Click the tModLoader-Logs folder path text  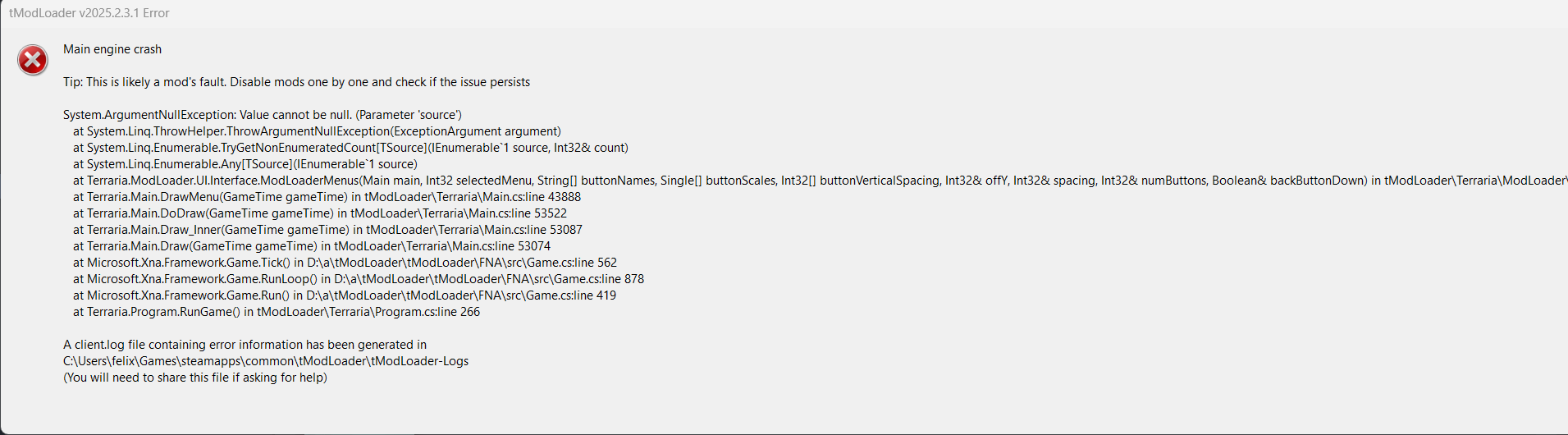[x=266, y=361]
